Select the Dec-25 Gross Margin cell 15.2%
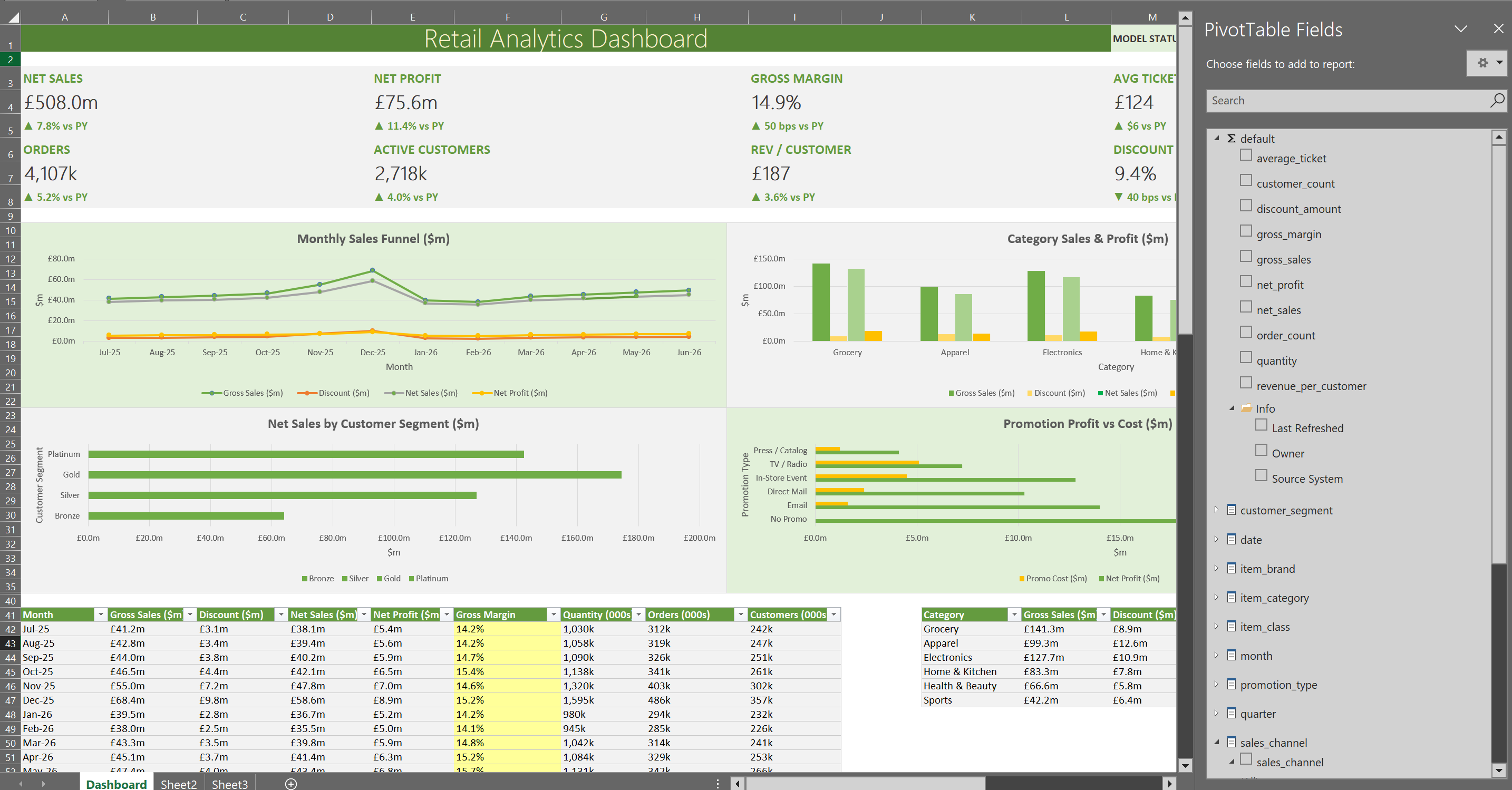The image size is (1512, 790). [x=507, y=700]
